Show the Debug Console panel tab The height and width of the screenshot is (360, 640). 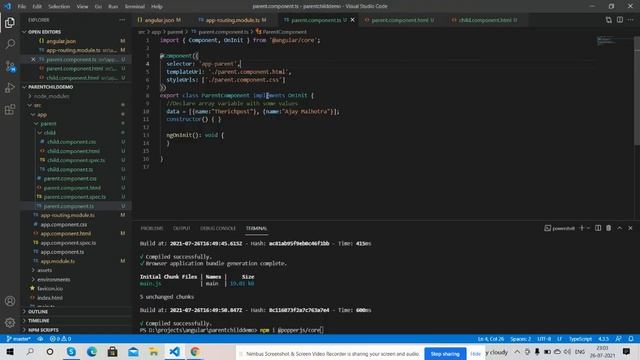218,228
